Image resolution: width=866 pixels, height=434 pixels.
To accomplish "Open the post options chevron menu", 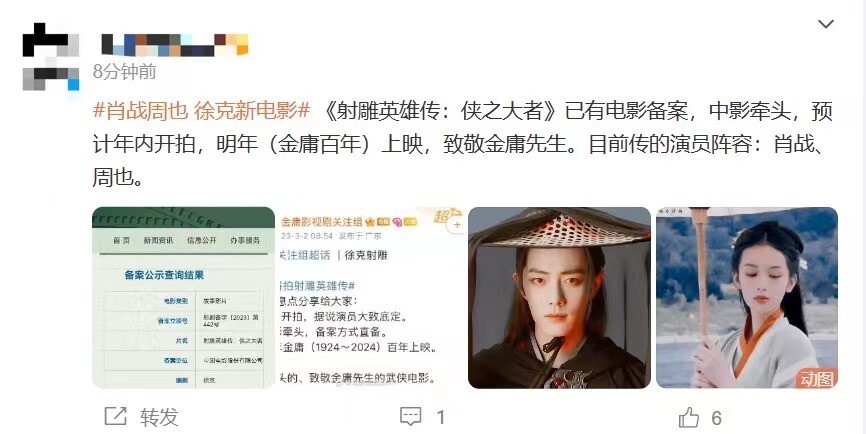I will pyautogui.click(x=826, y=24).
